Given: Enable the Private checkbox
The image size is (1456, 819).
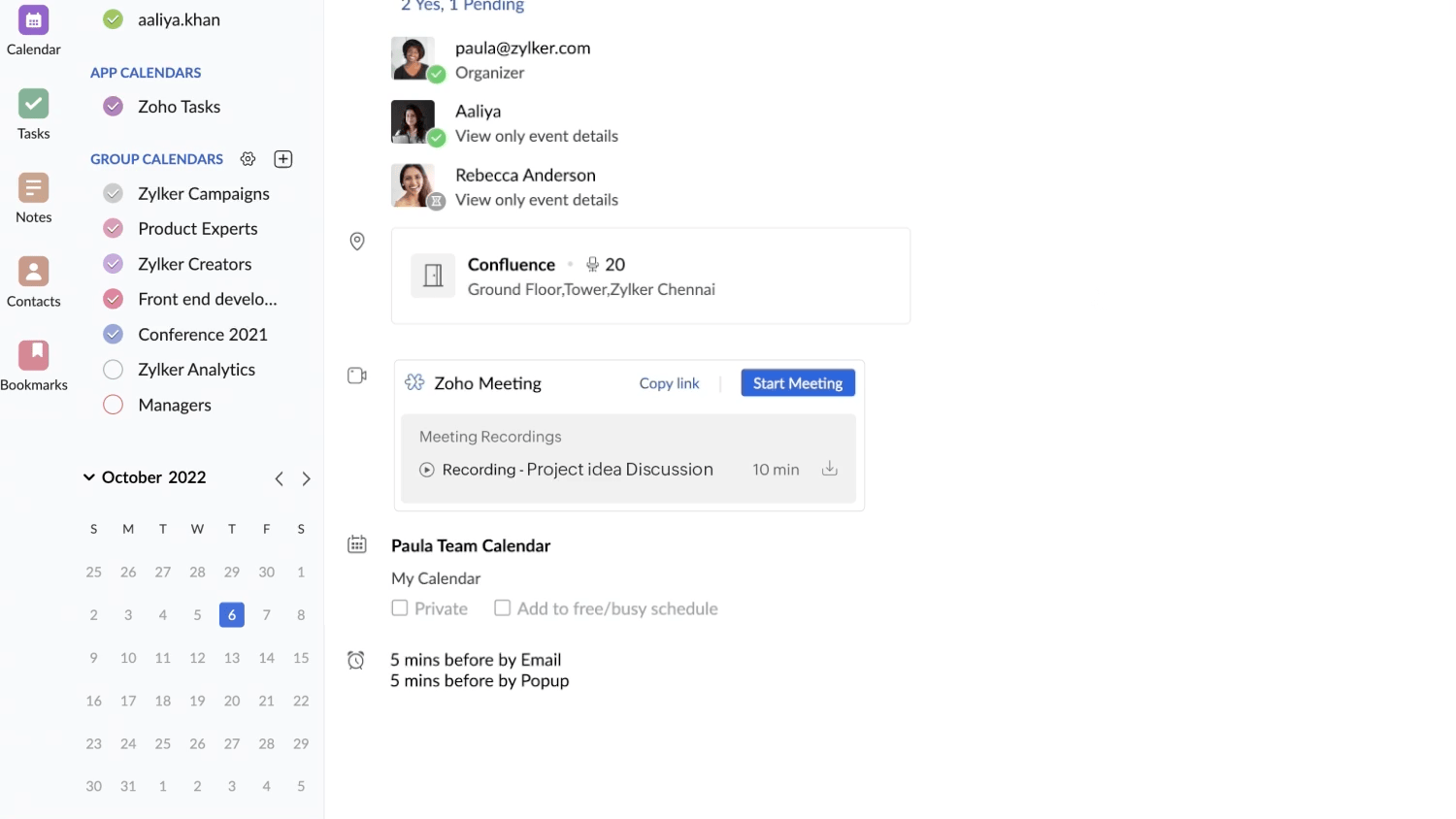Looking at the screenshot, I should (x=400, y=608).
